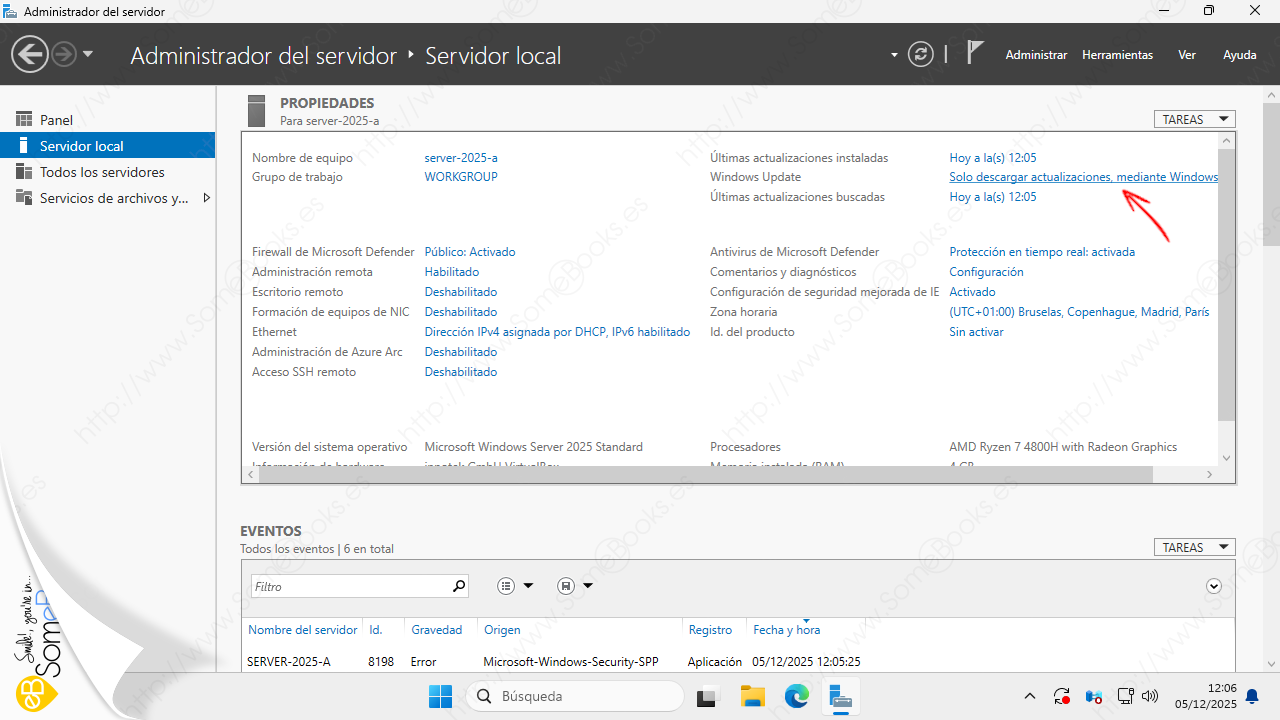Click the back navigation arrow button

point(30,55)
